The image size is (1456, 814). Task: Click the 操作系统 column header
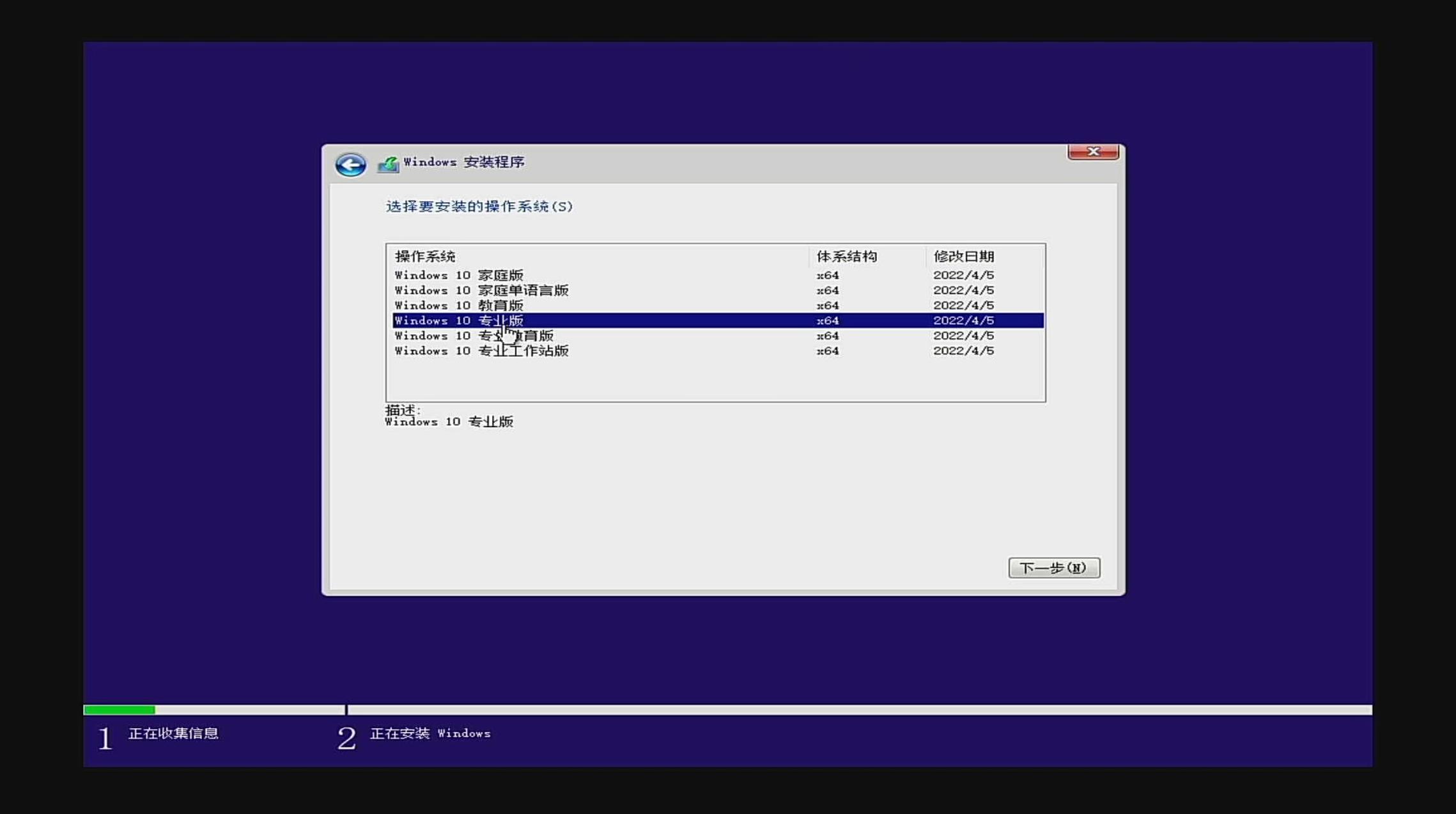tap(426, 256)
